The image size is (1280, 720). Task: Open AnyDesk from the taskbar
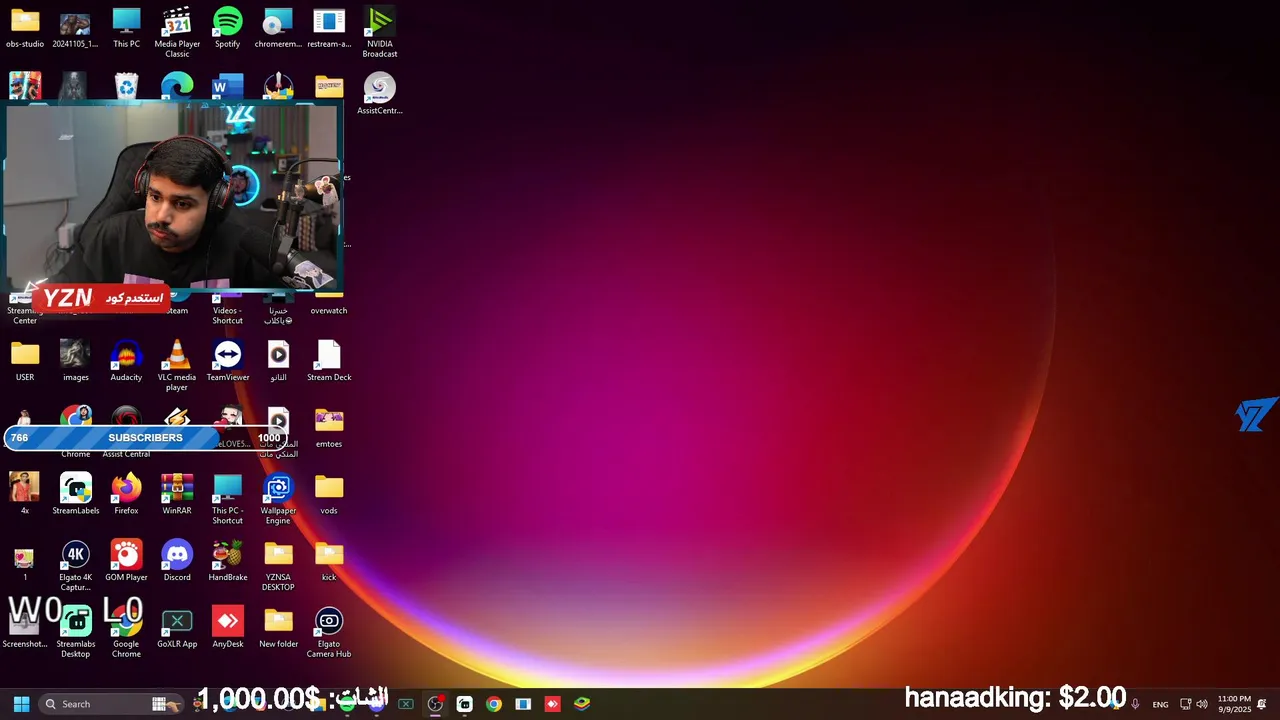[x=552, y=704]
